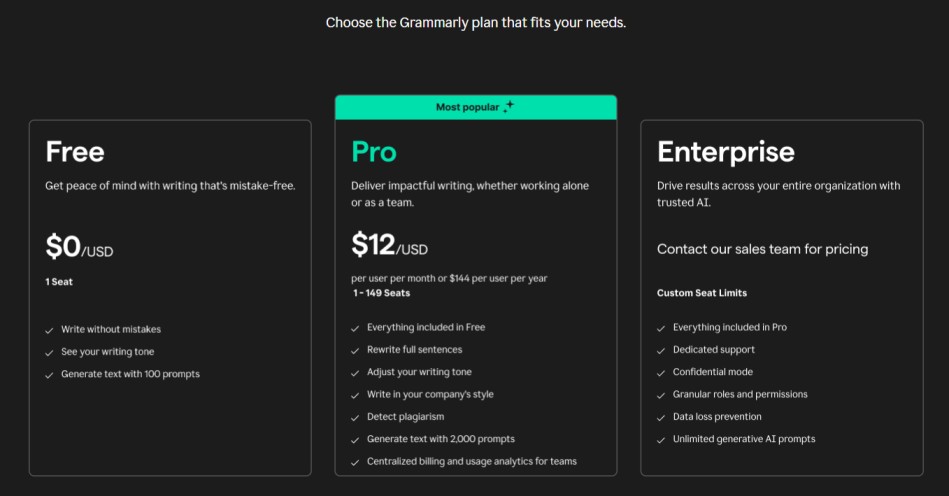The width and height of the screenshot is (949, 496).
Task: Select the green Pro plan title
Action: point(374,152)
